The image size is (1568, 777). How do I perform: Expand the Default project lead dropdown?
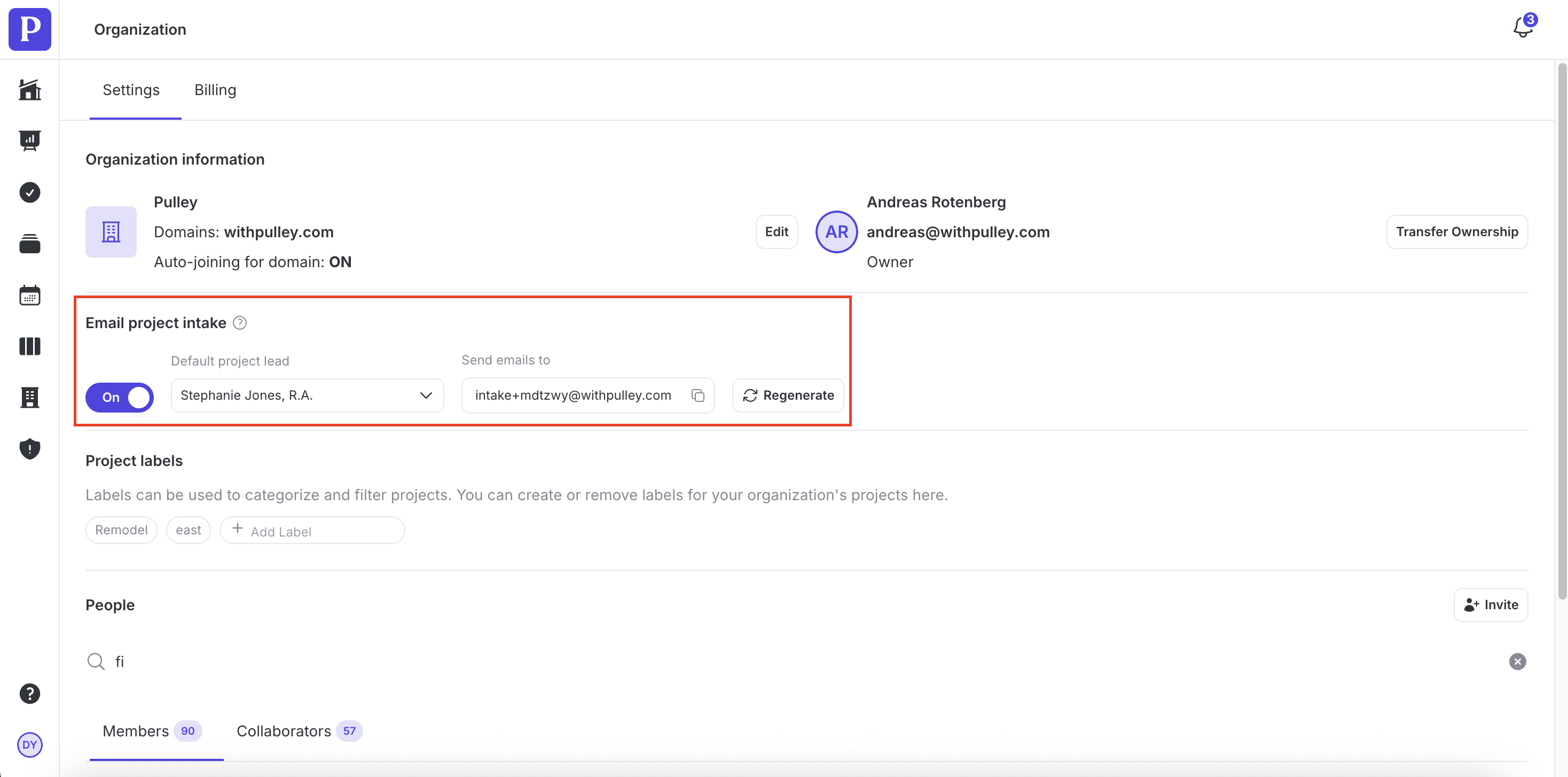tap(307, 396)
